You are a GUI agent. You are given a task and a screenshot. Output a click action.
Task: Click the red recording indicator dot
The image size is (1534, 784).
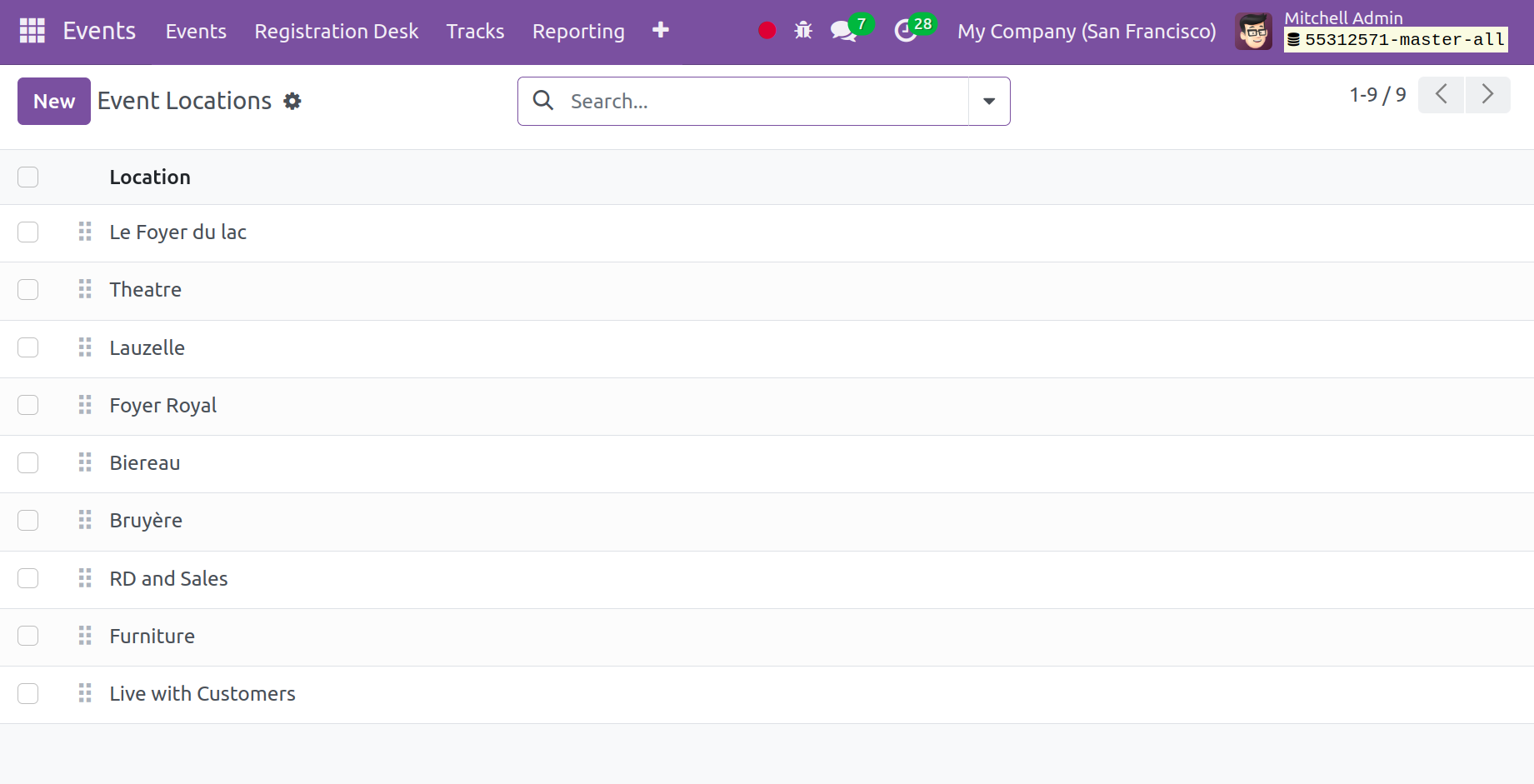[x=767, y=31]
